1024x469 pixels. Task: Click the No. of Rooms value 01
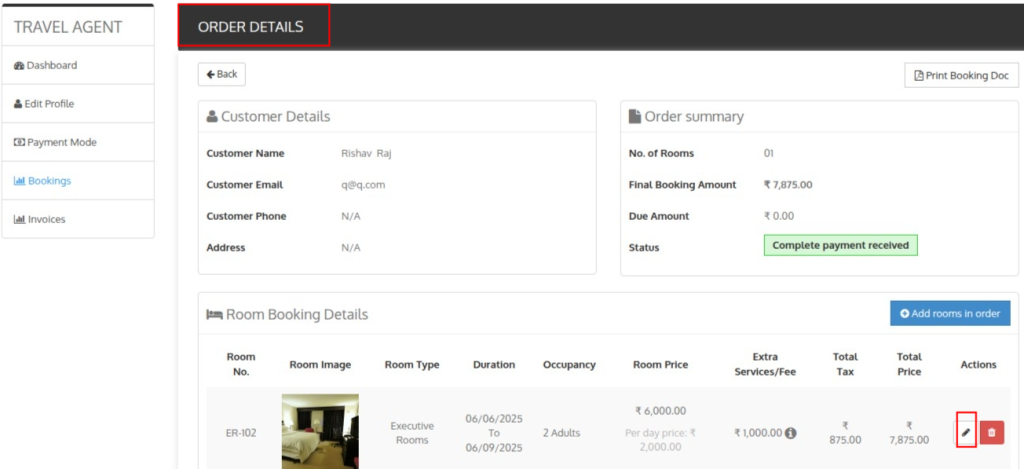[769, 154]
